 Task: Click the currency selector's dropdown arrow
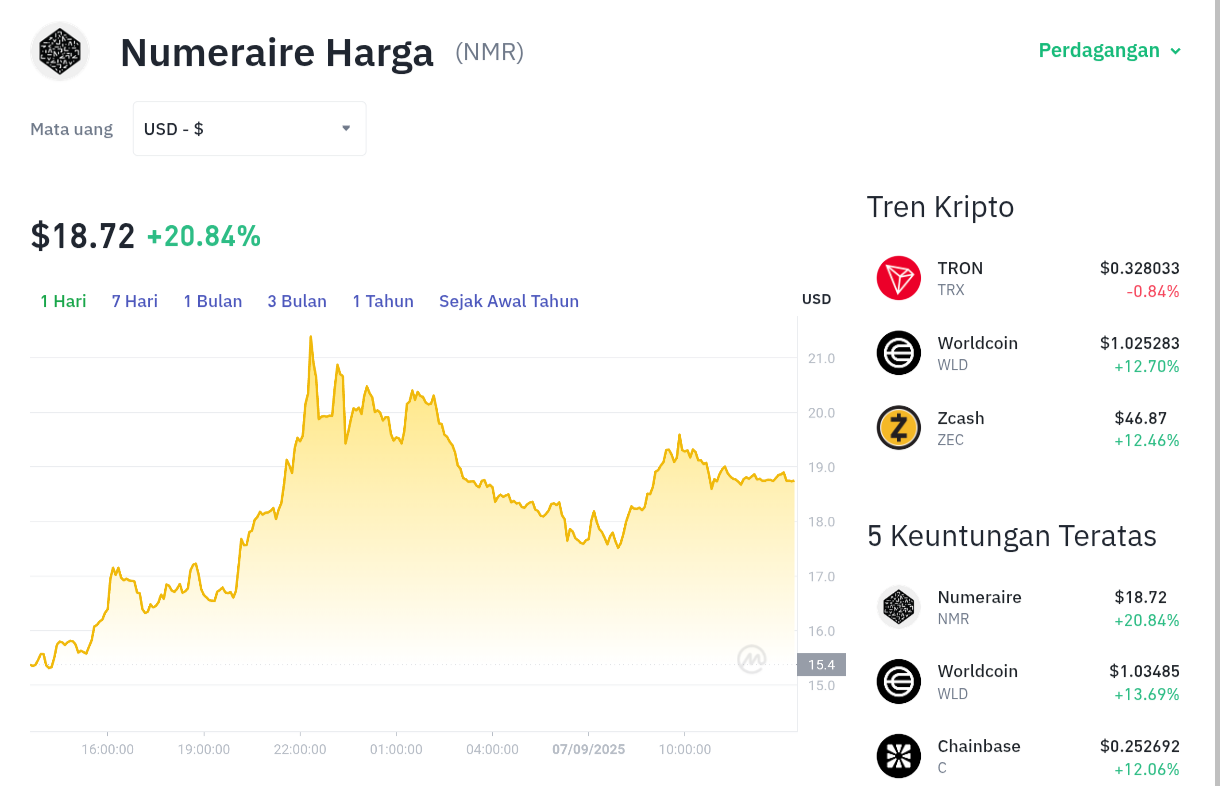[x=346, y=128]
